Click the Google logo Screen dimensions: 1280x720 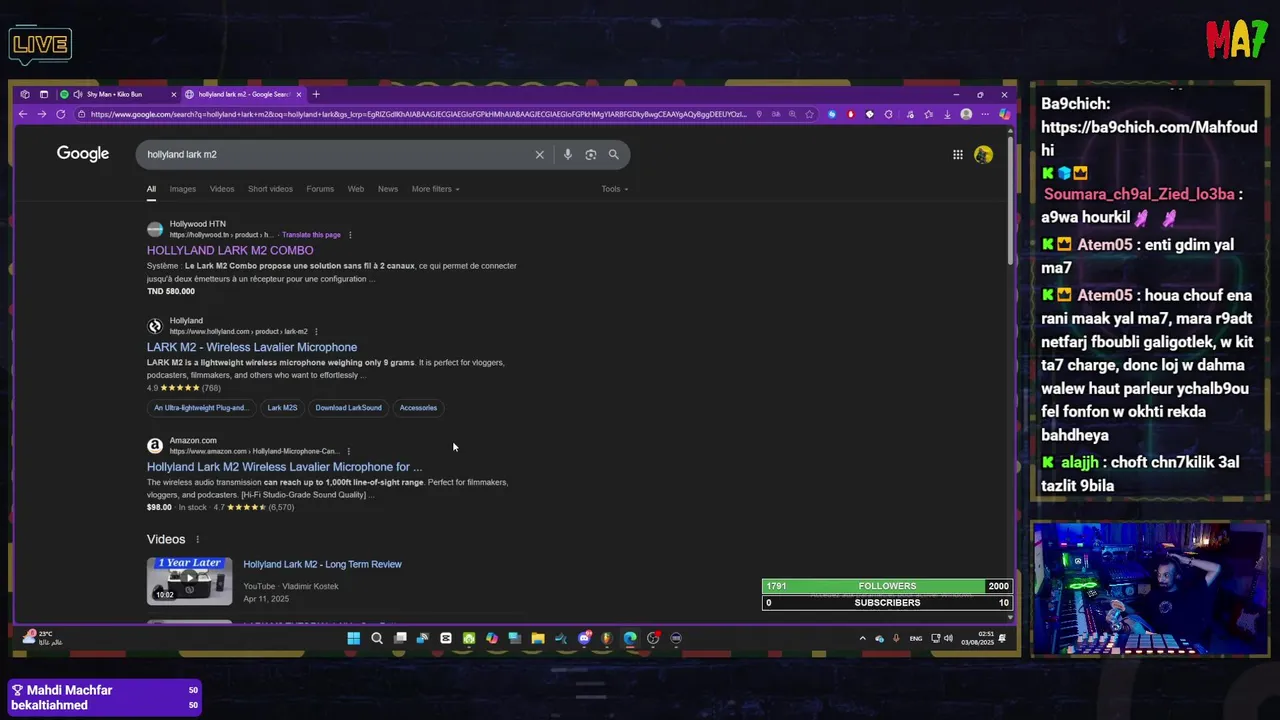(x=83, y=153)
